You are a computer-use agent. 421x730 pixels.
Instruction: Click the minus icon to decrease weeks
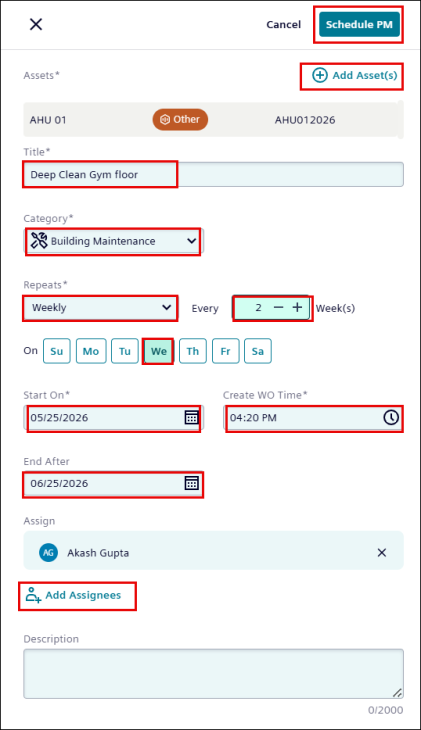pyautogui.click(x=278, y=307)
